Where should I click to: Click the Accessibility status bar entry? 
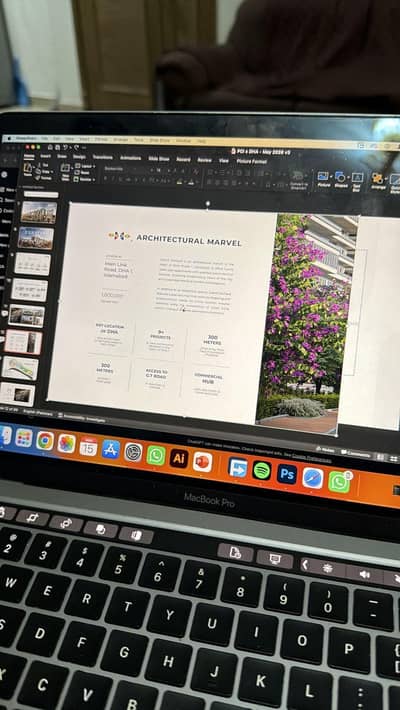(82, 418)
